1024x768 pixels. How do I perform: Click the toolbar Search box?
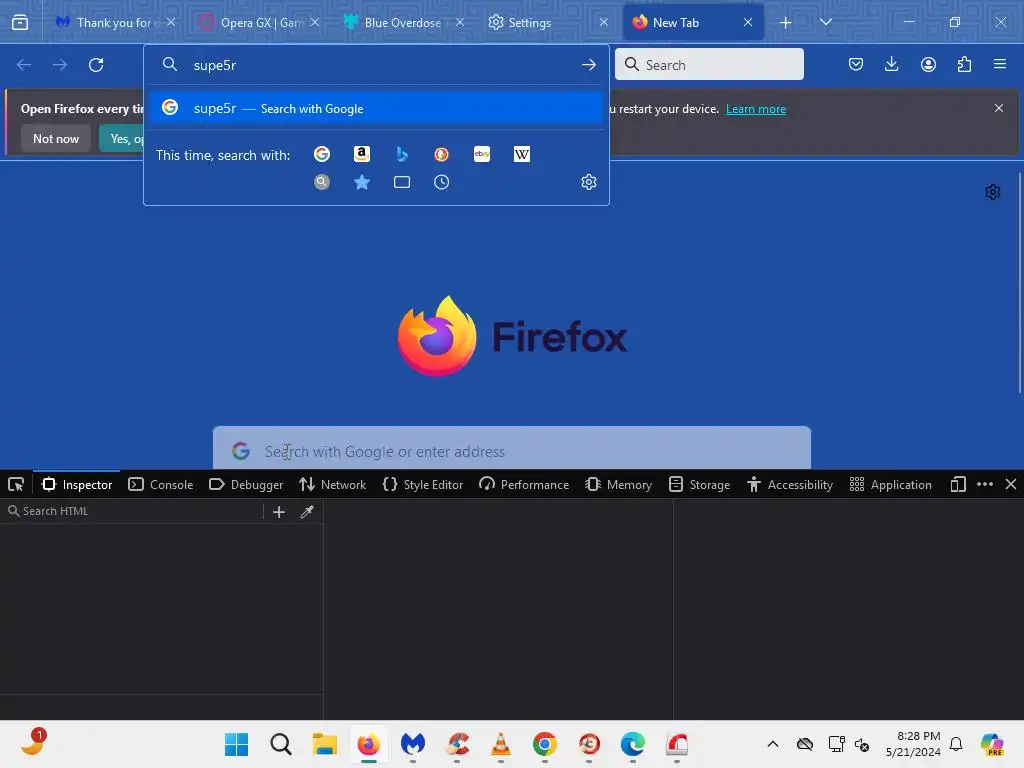(x=709, y=64)
